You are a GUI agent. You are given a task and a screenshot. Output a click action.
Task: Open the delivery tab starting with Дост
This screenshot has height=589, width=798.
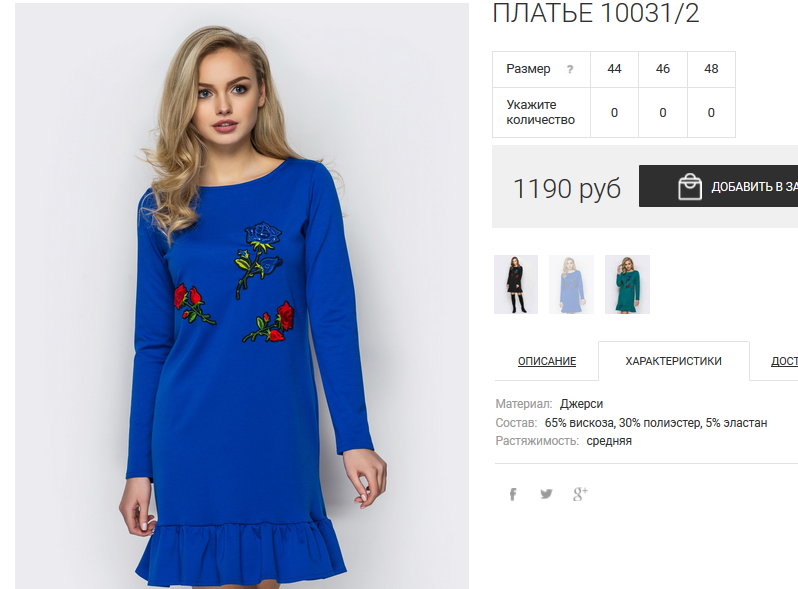pyautogui.click(x=784, y=361)
